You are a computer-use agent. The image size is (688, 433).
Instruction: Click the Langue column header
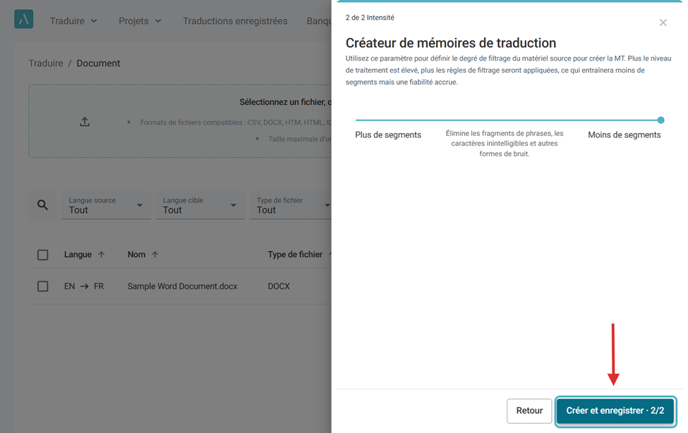coord(78,254)
